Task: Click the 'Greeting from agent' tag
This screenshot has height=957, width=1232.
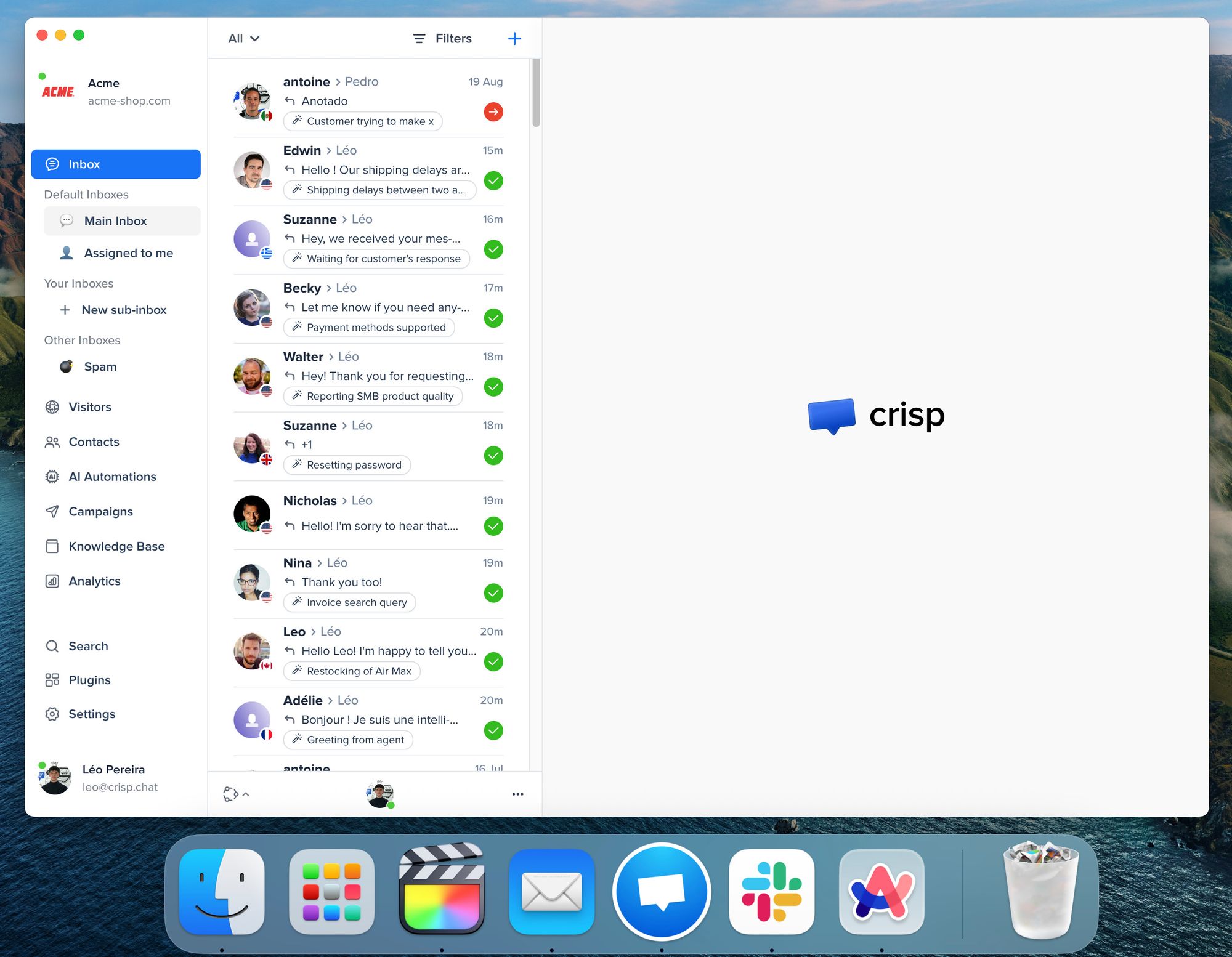Action: click(x=348, y=740)
